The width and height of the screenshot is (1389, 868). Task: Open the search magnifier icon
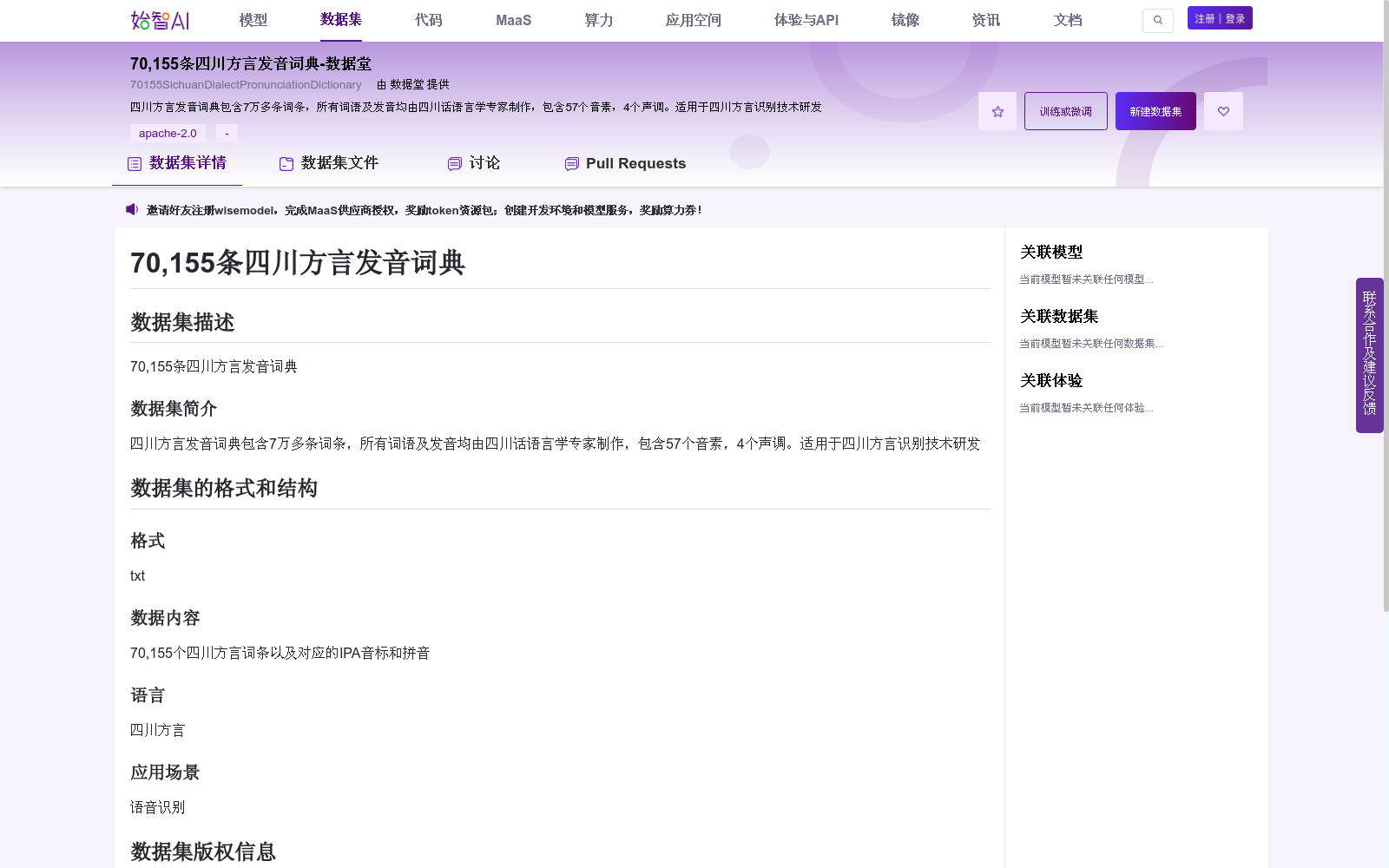1157,20
